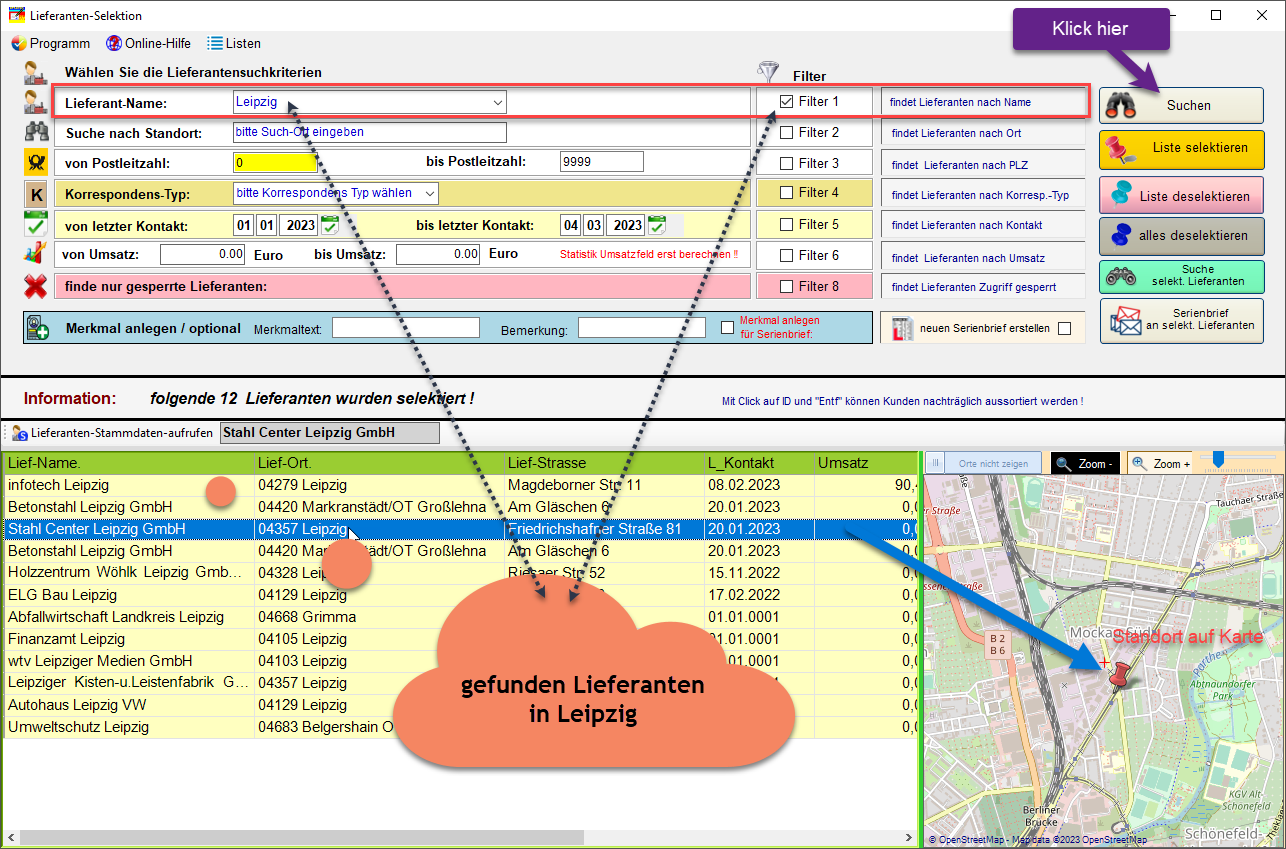
Task: Expand the Korrespondens-Typ dropdown
Action: (429, 193)
